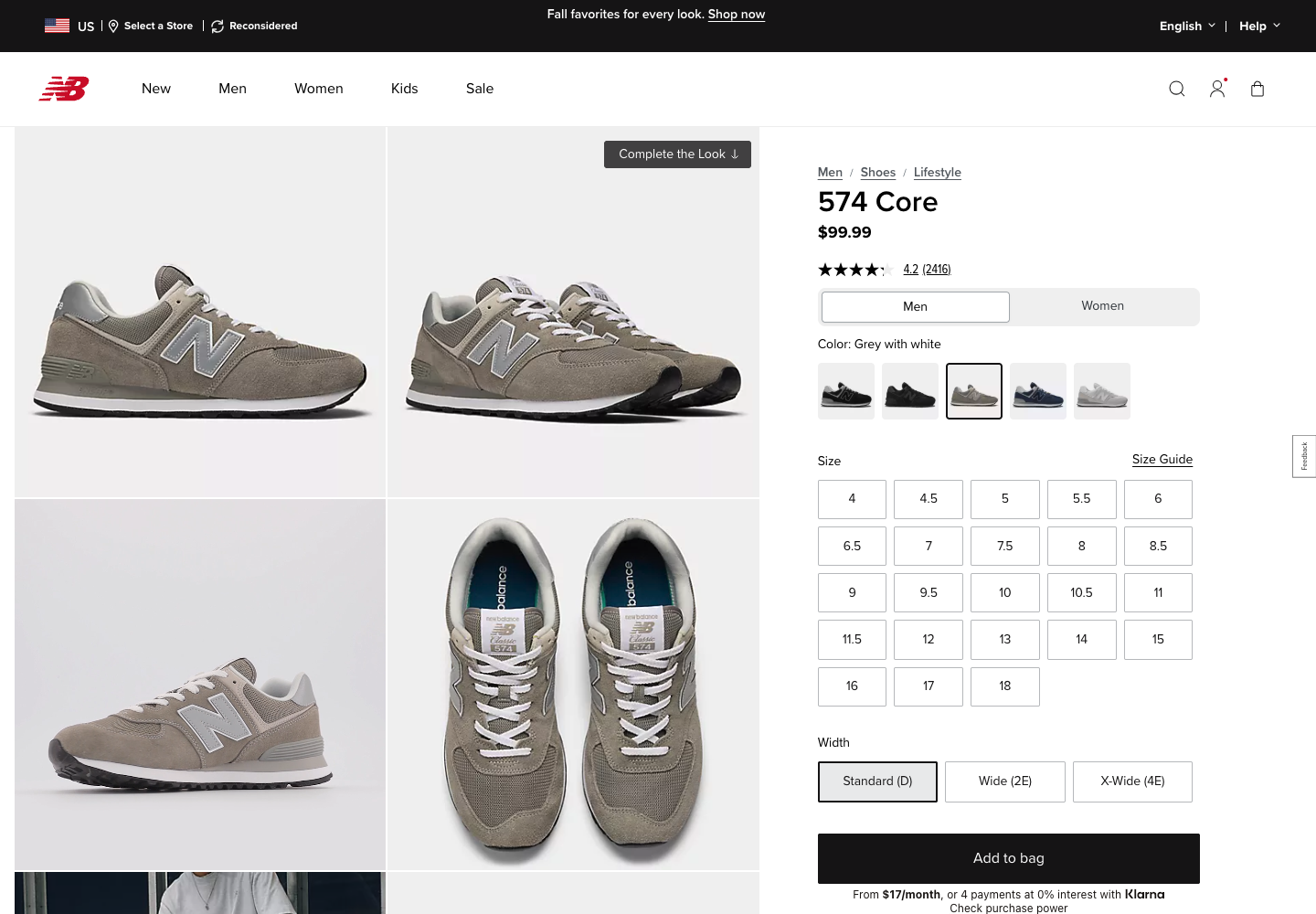Click the US flag country selector

coord(69,26)
